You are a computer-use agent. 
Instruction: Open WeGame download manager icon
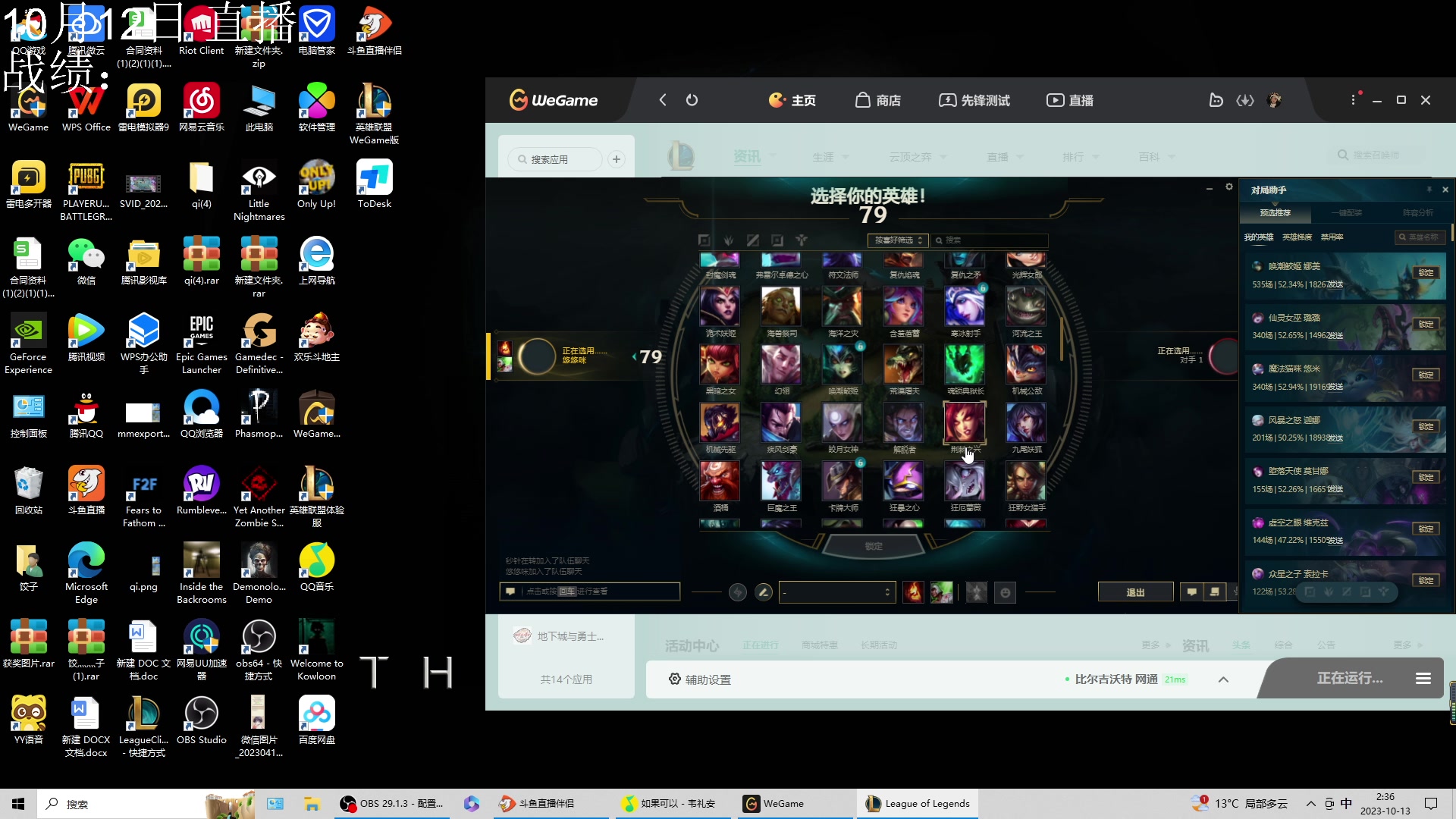[x=1245, y=100]
